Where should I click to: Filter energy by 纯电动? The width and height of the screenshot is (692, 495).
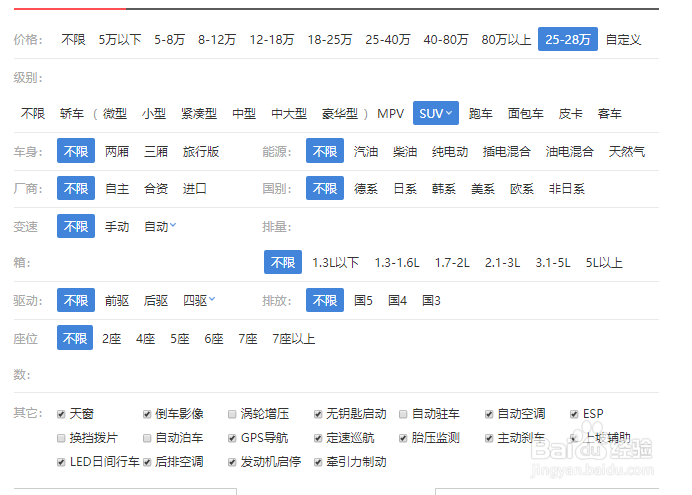pos(450,152)
